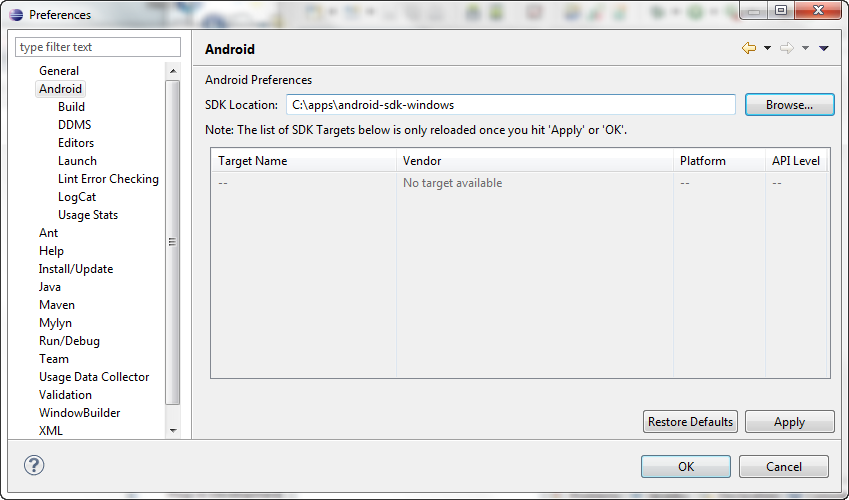Select General in the preferences tree
849x500 pixels.
click(58, 71)
